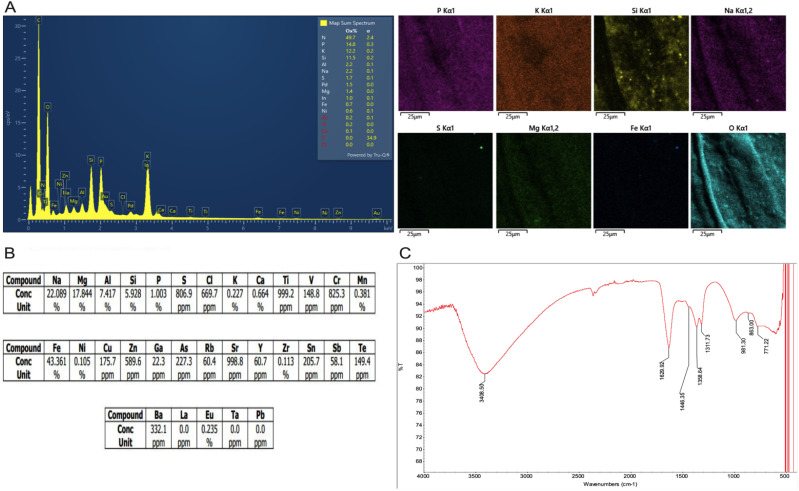This screenshot has width=799, height=491.
Task: Select the S Kα1 element map
Action: tap(446, 180)
